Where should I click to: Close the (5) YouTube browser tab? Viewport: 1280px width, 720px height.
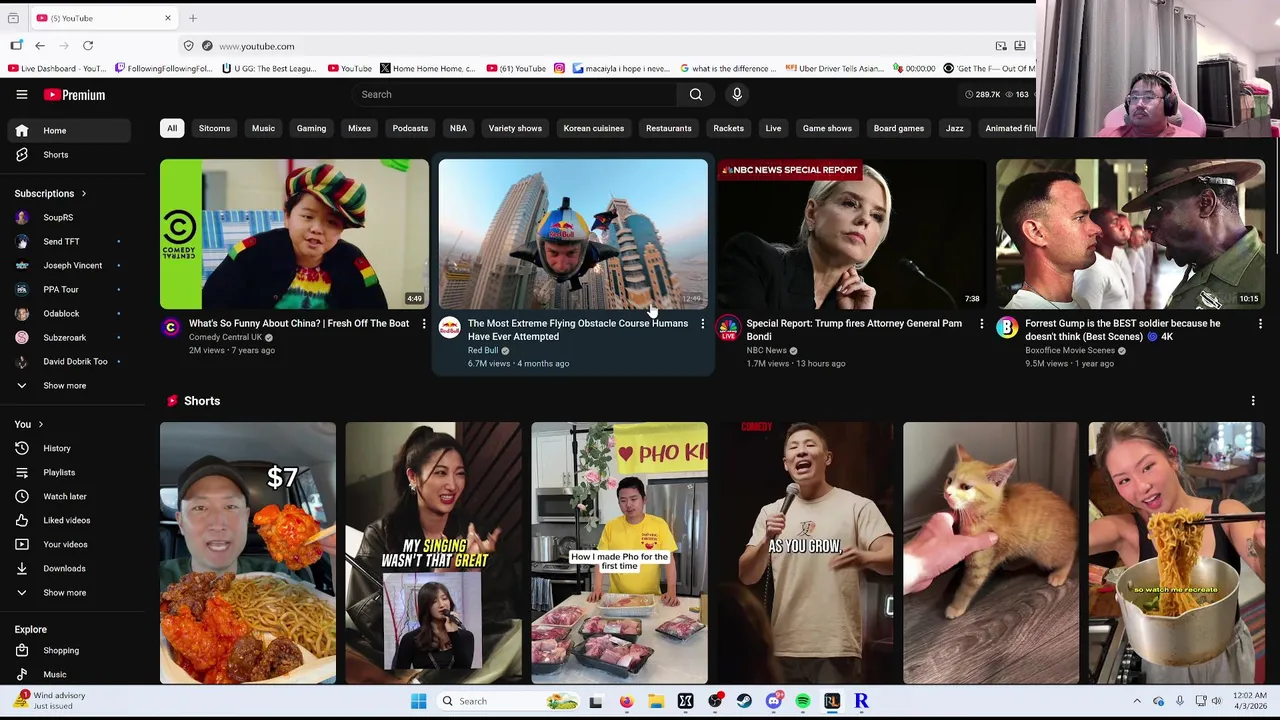(x=168, y=18)
